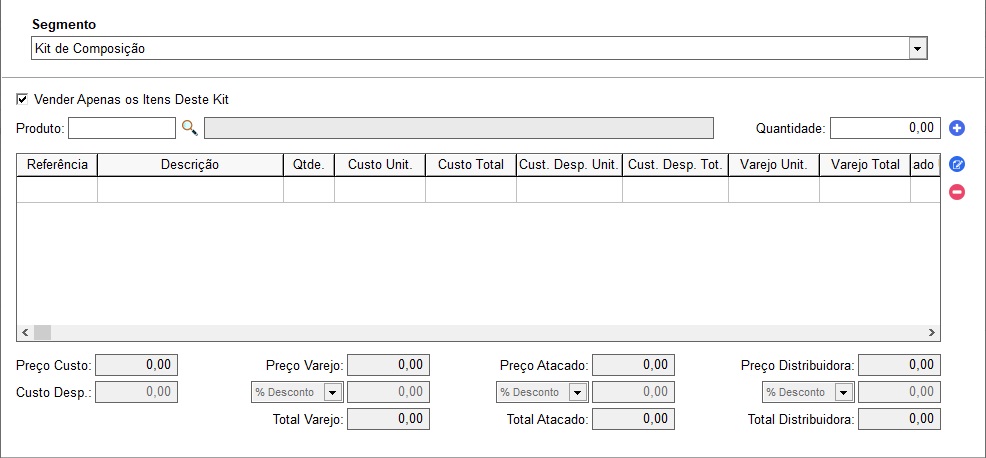Expand the % Desconto dropdown under Preço Varejo
Image resolution: width=986 pixels, height=458 pixels.
[x=333, y=392]
